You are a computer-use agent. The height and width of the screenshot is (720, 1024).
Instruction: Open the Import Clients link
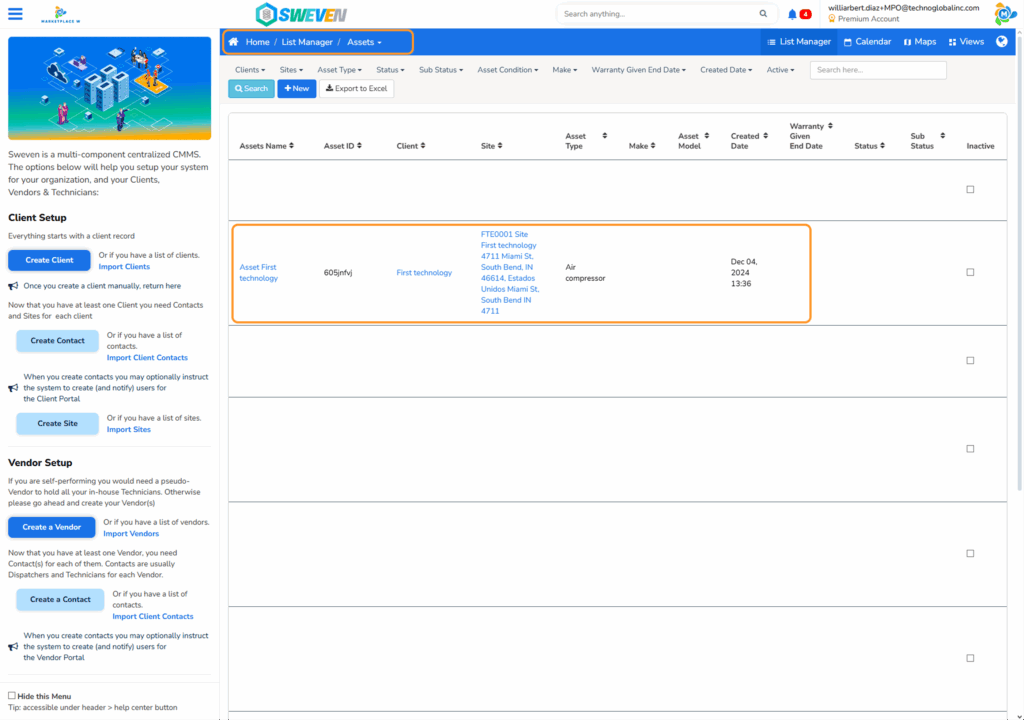coord(124,267)
